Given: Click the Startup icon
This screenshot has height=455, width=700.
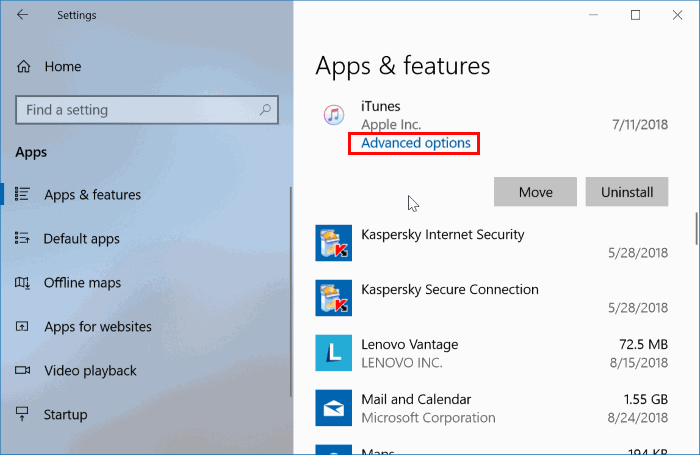Looking at the screenshot, I should 22,414.
